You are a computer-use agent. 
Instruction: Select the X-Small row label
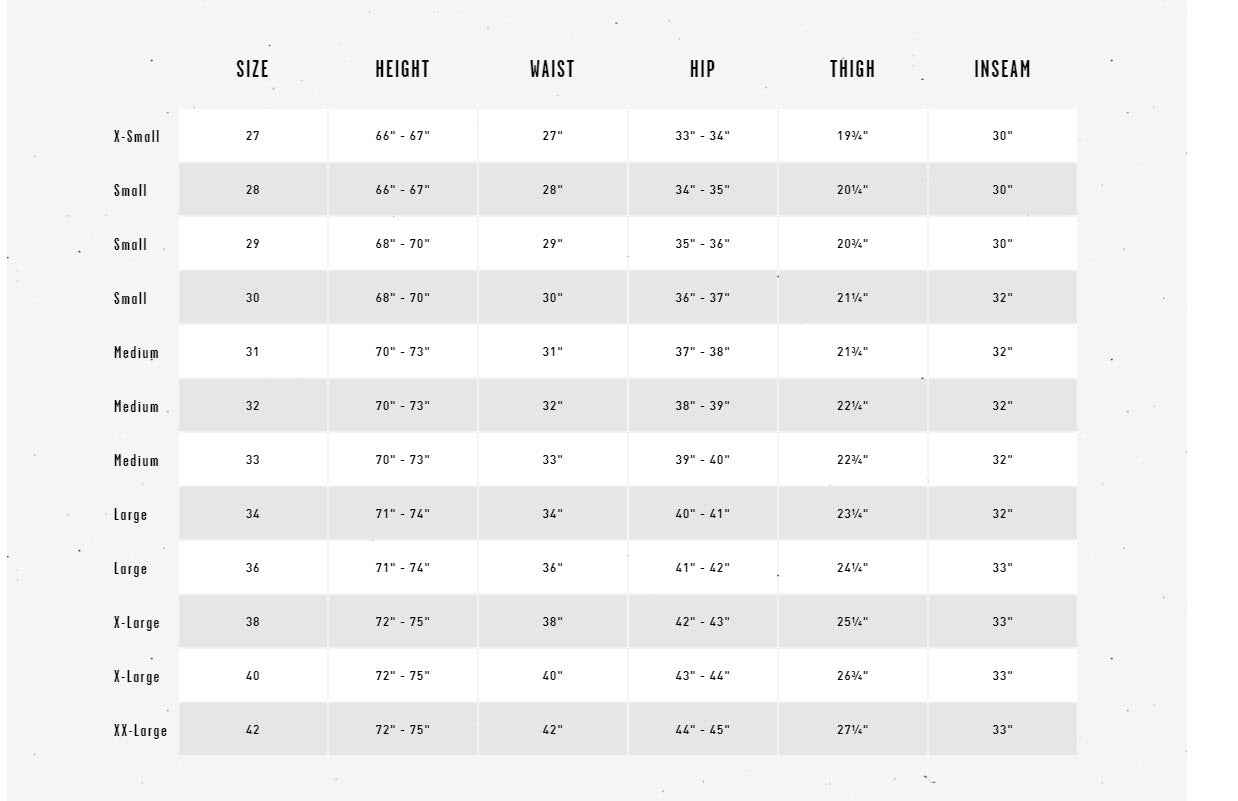tap(136, 136)
